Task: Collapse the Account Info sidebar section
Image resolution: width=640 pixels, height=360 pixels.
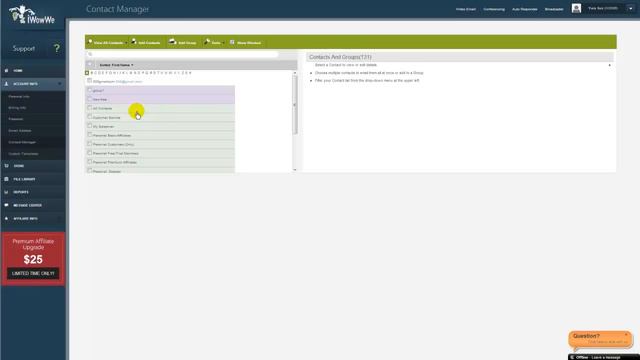Action: 60,84
